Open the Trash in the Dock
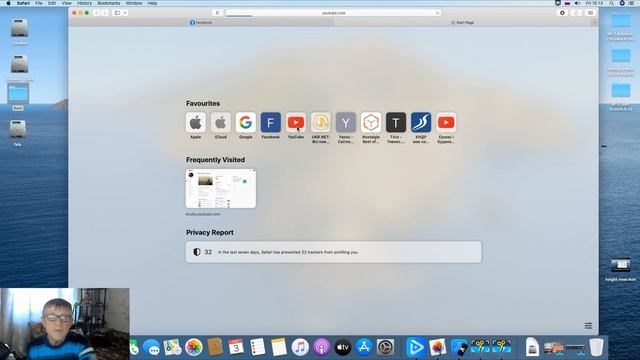This screenshot has width=640, height=360. tap(596, 347)
